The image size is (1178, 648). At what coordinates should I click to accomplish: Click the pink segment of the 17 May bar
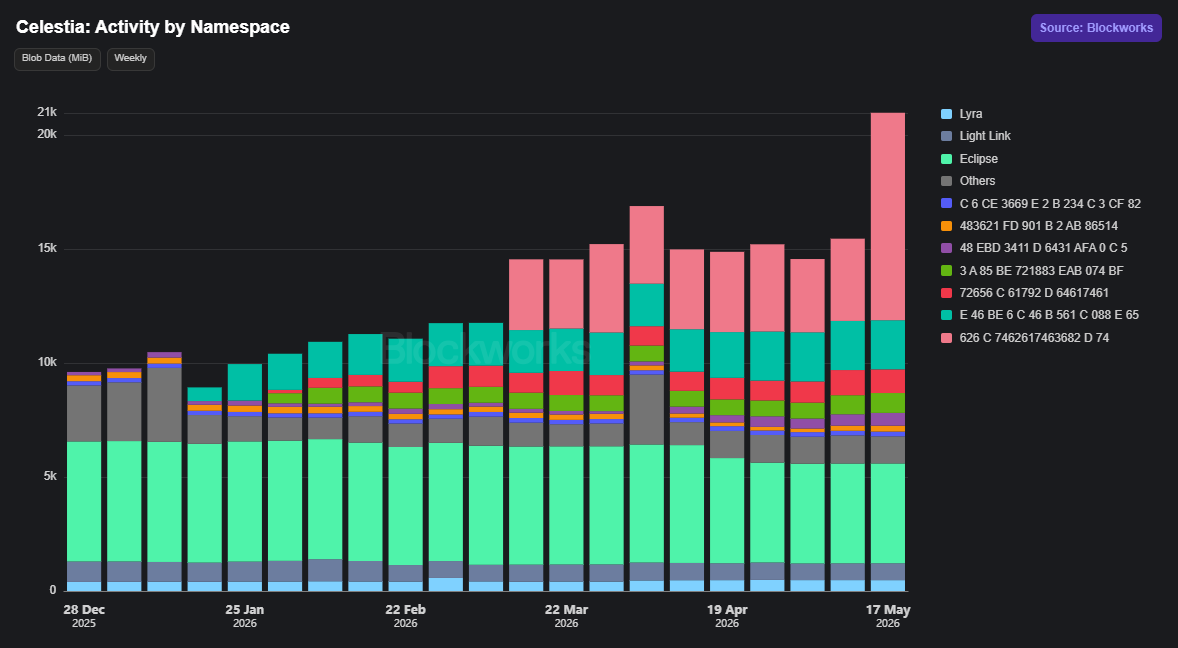pos(888,217)
